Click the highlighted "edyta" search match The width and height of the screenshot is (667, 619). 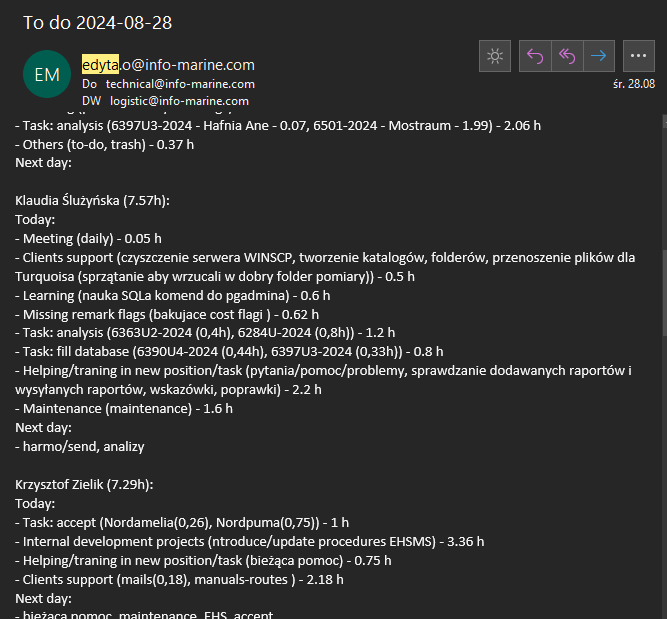(100, 64)
